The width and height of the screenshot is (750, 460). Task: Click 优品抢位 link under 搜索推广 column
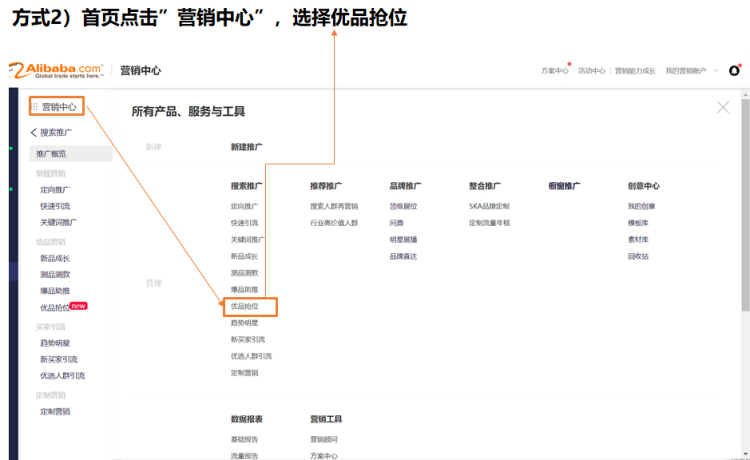[244, 306]
